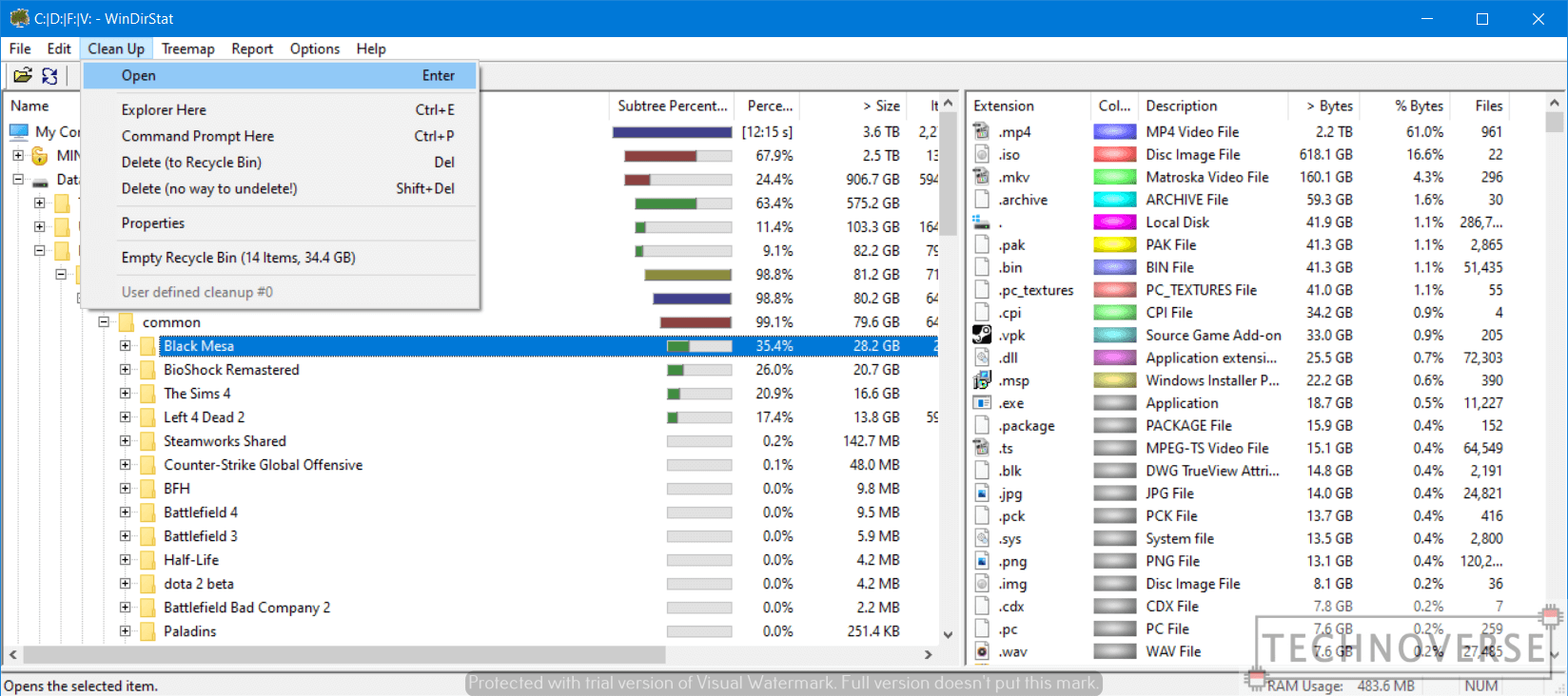Choose Command Prompt Here menu entry

point(281,136)
